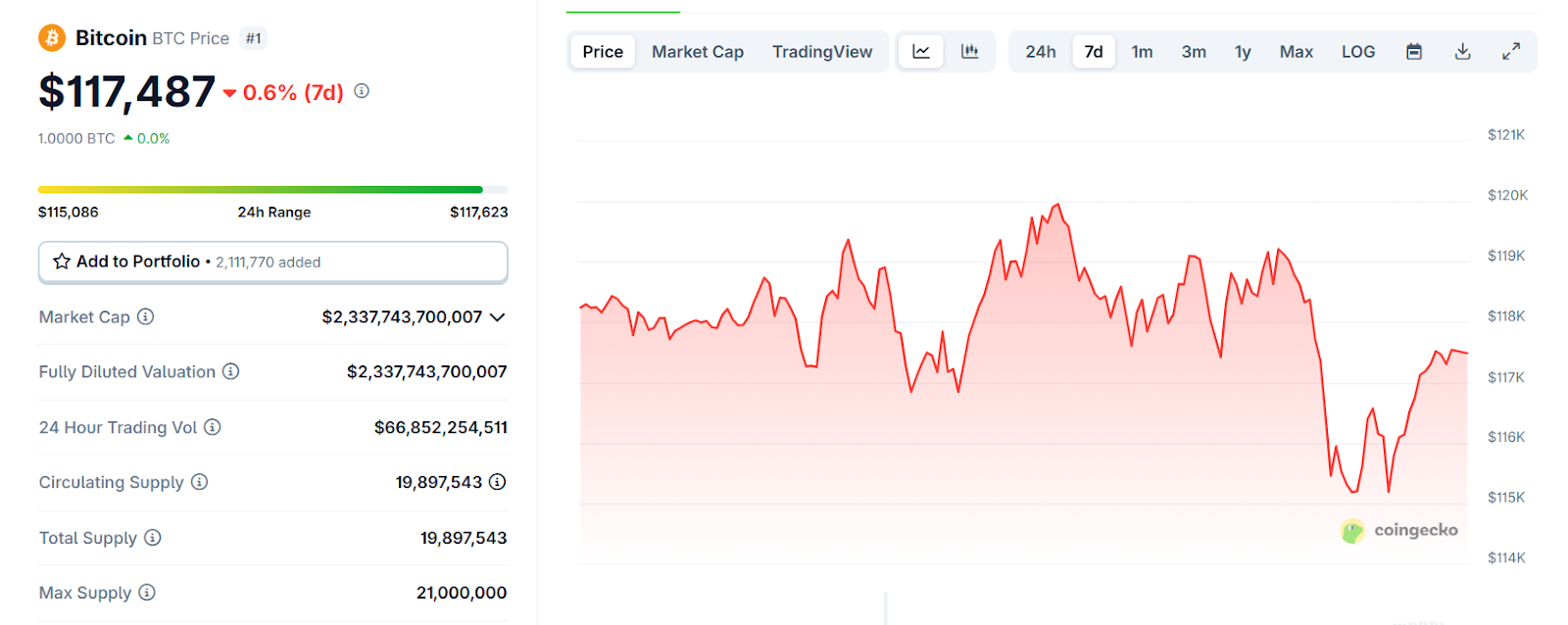Open the TradingView chart tab
The image size is (1568, 625).
[x=822, y=52]
